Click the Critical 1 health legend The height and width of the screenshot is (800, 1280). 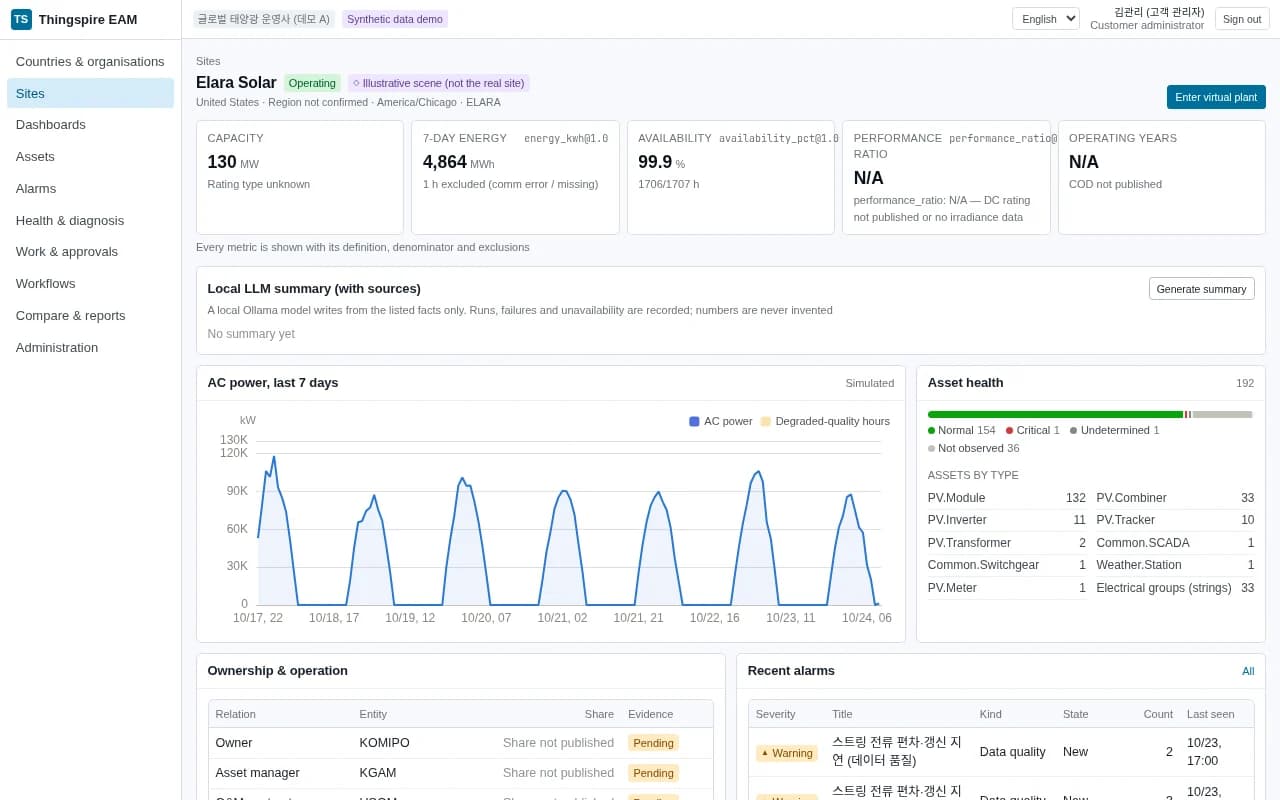tap(1033, 430)
